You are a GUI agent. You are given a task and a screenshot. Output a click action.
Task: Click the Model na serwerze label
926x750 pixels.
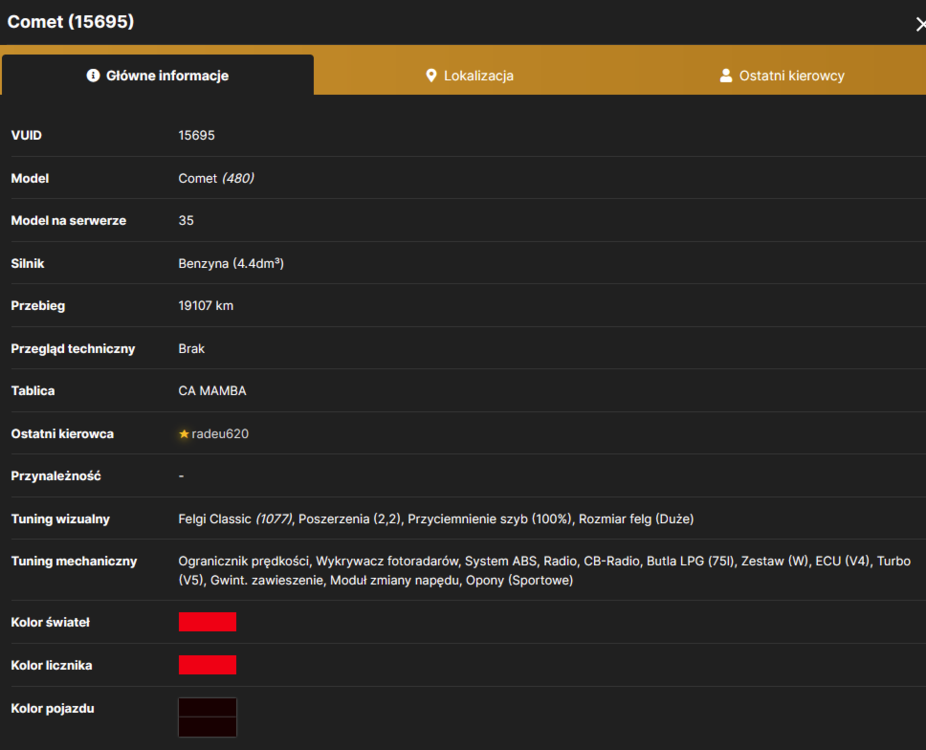click(69, 220)
